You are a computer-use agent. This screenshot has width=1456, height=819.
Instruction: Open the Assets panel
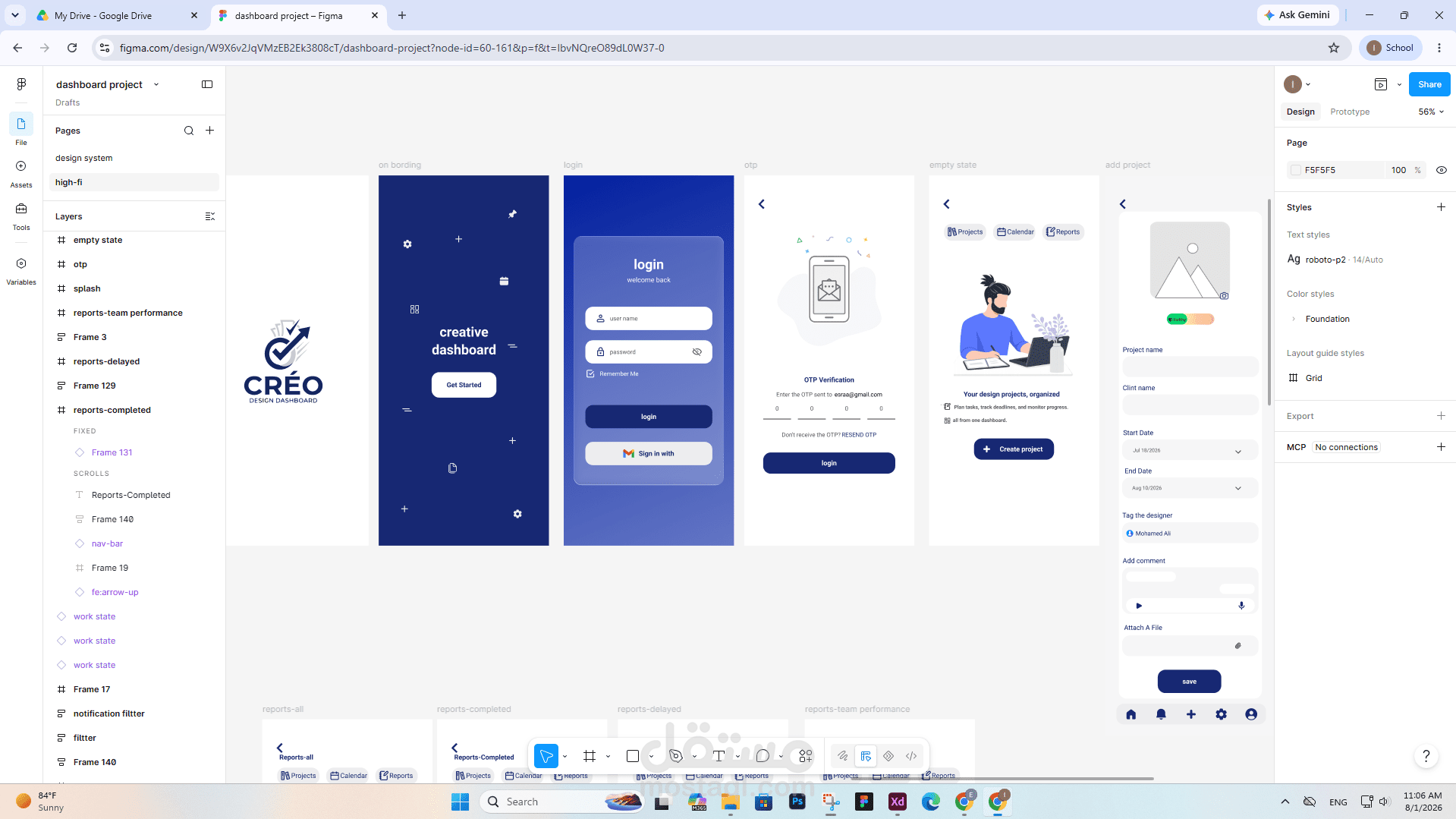pos(21,173)
